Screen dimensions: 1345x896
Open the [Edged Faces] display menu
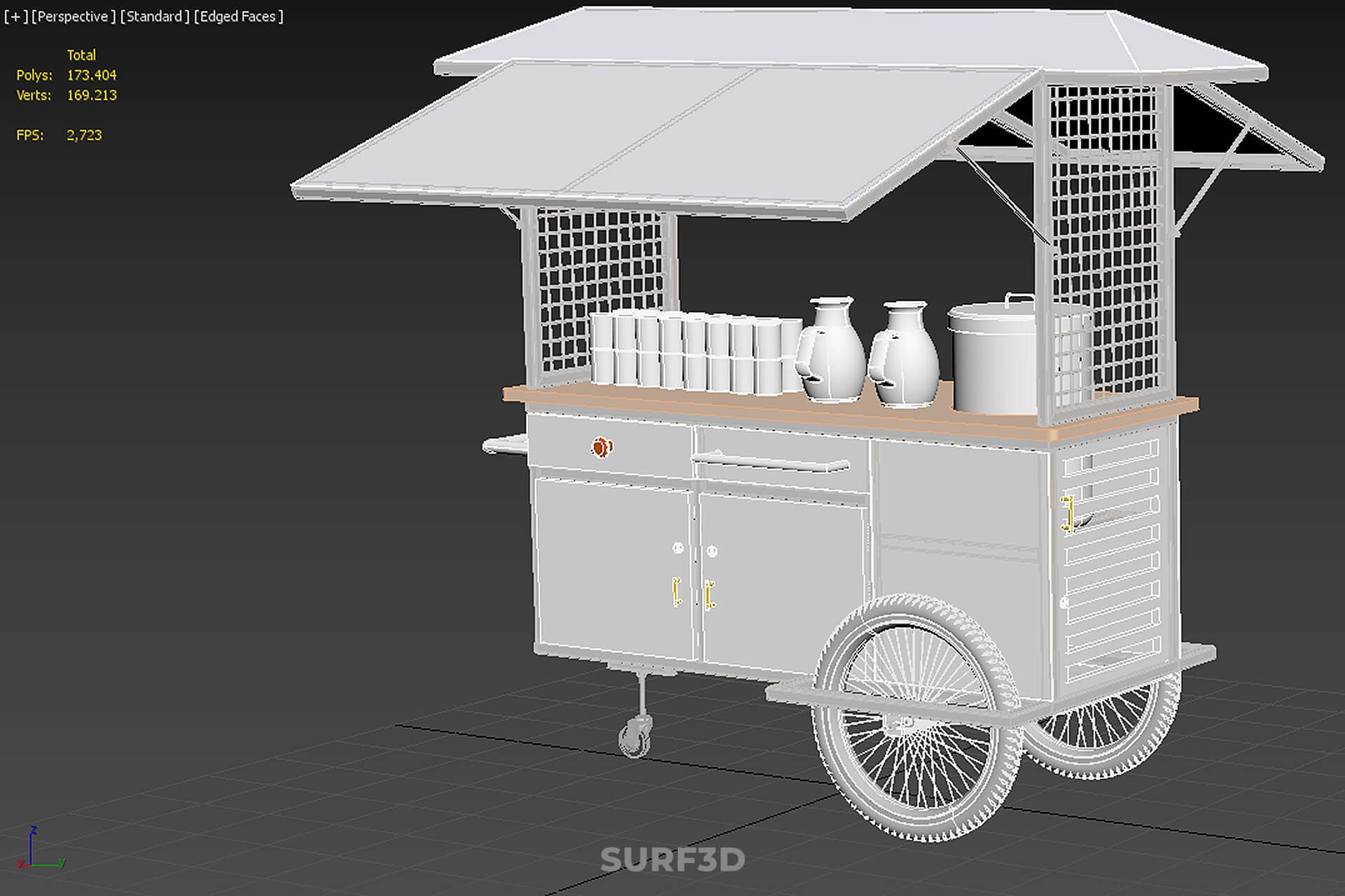coord(238,16)
